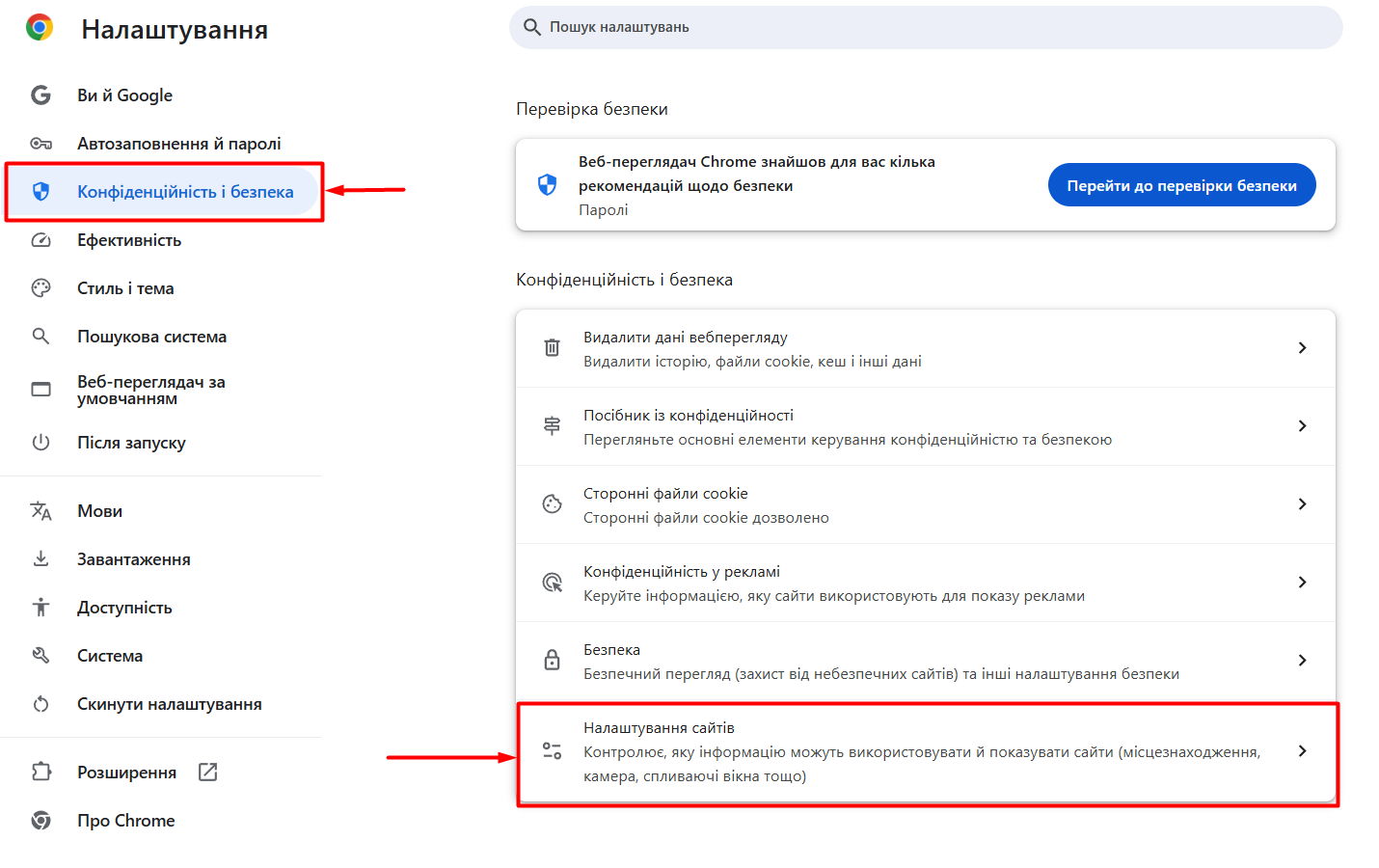Click the Google G icon in sidebar
The width and height of the screenshot is (1379, 868).
tap(41, 95)
